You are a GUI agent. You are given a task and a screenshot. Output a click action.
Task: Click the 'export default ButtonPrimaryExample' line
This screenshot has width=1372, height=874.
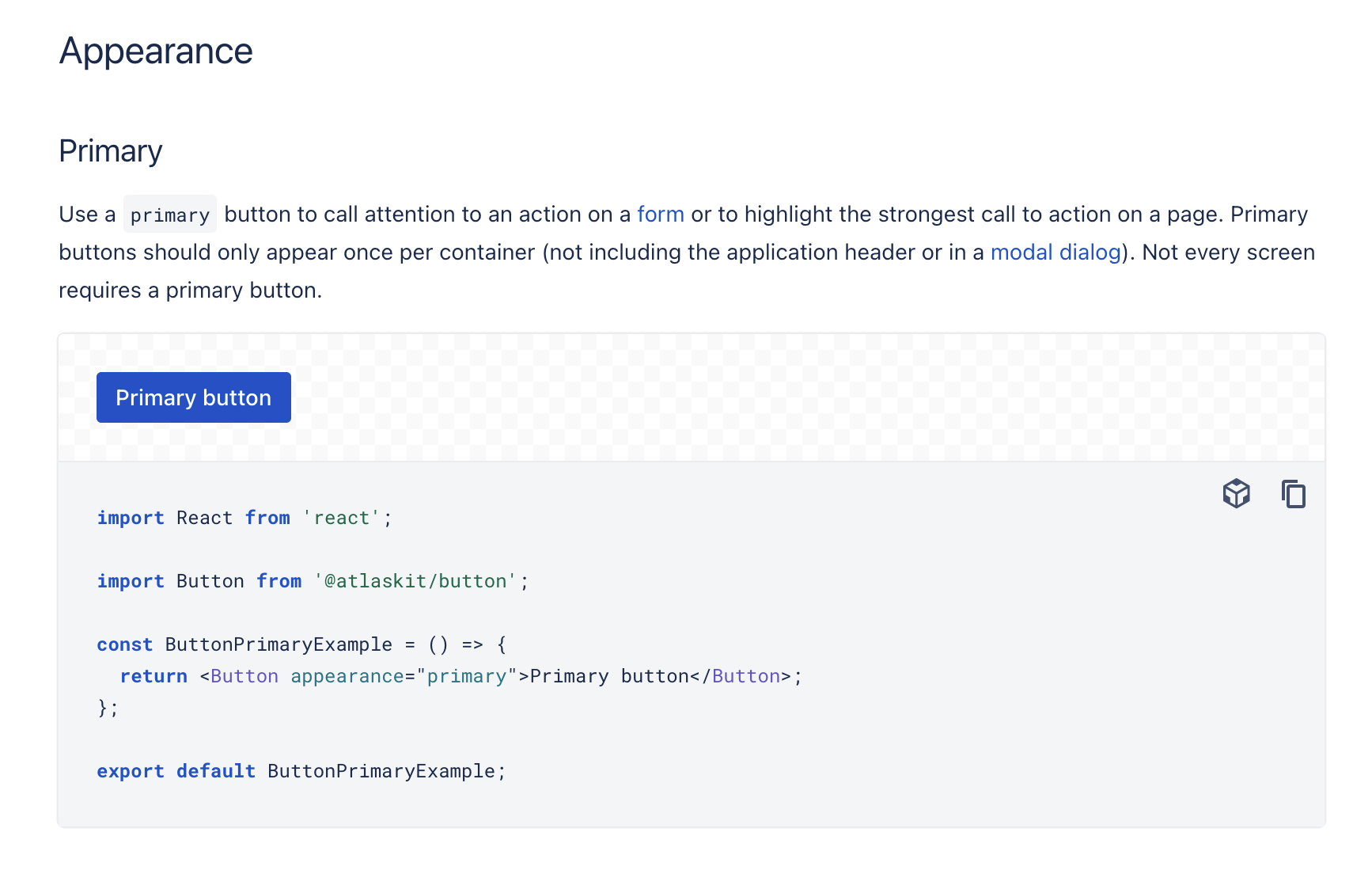(x=301, y=771)
